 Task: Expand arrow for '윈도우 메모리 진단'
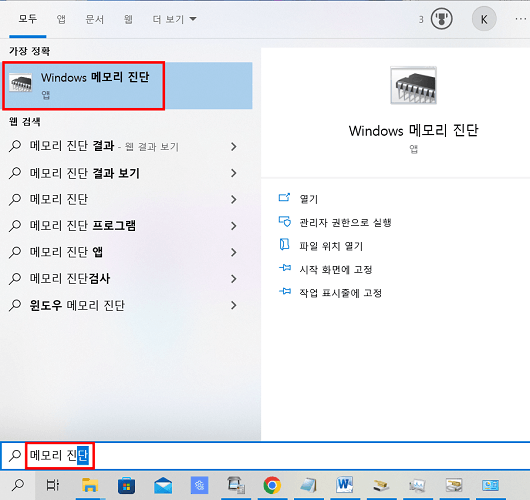tap(234, 305)
